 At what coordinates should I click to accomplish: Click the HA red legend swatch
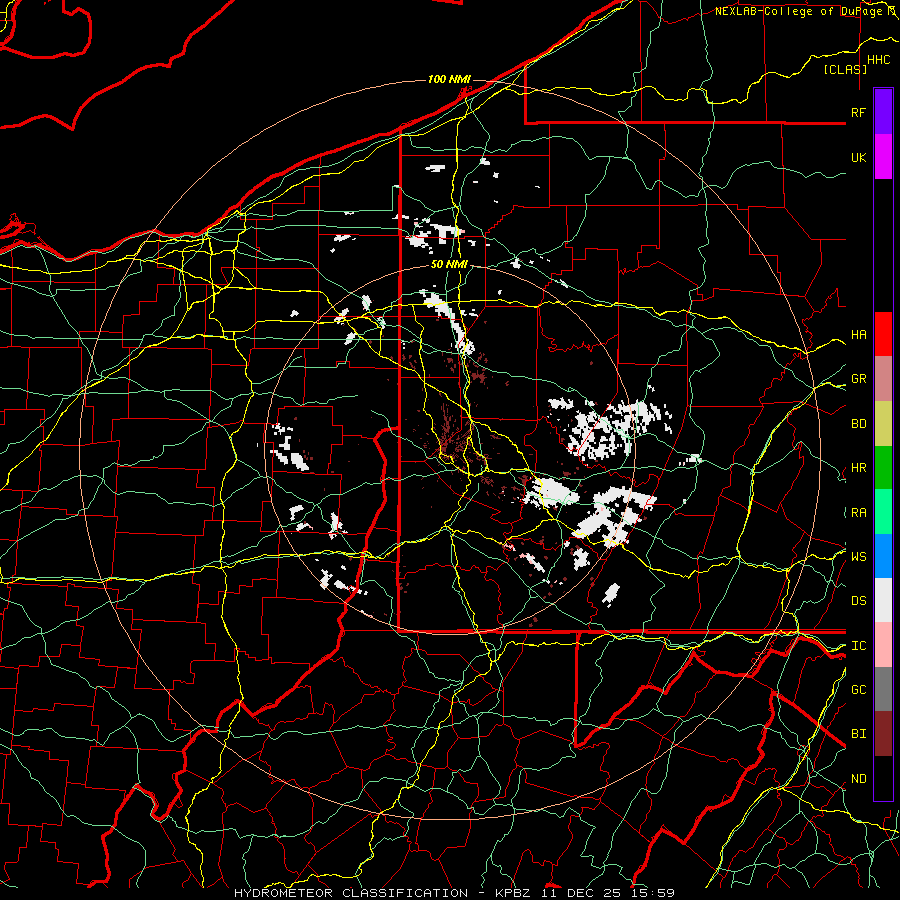pos(883,334)
